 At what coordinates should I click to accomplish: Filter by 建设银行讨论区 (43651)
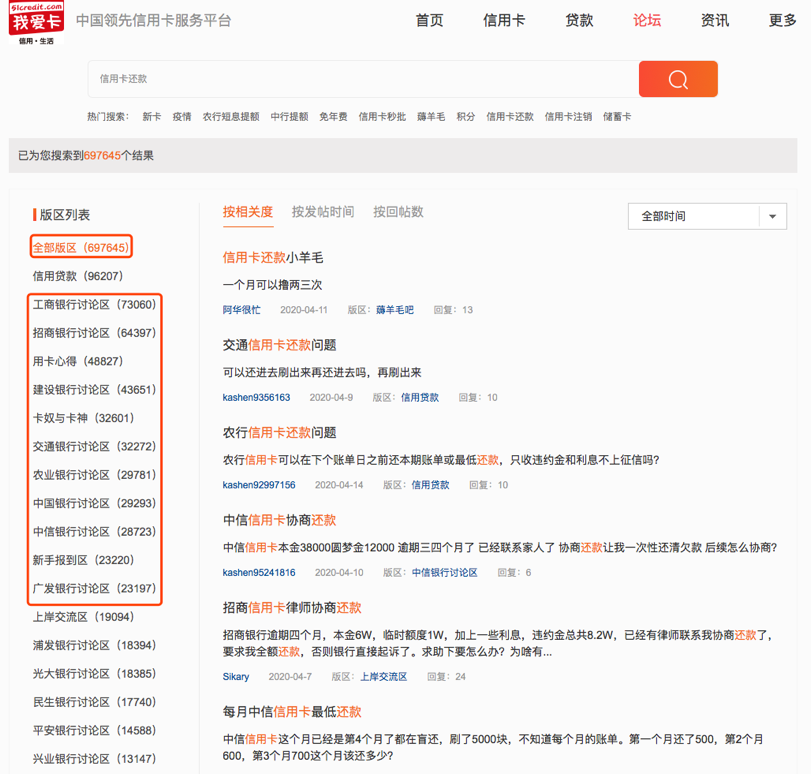point(94,390)
